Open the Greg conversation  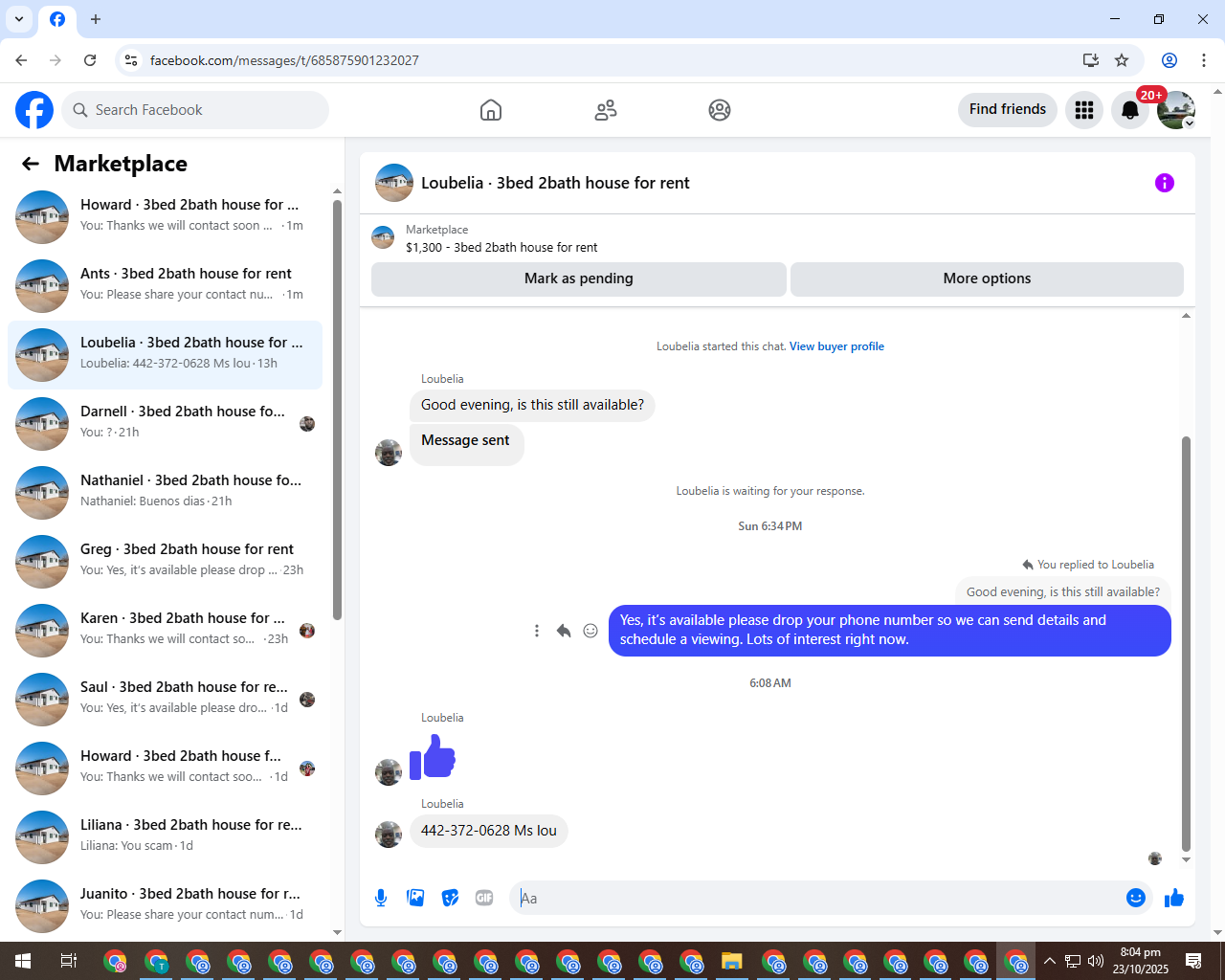[165, 562]
